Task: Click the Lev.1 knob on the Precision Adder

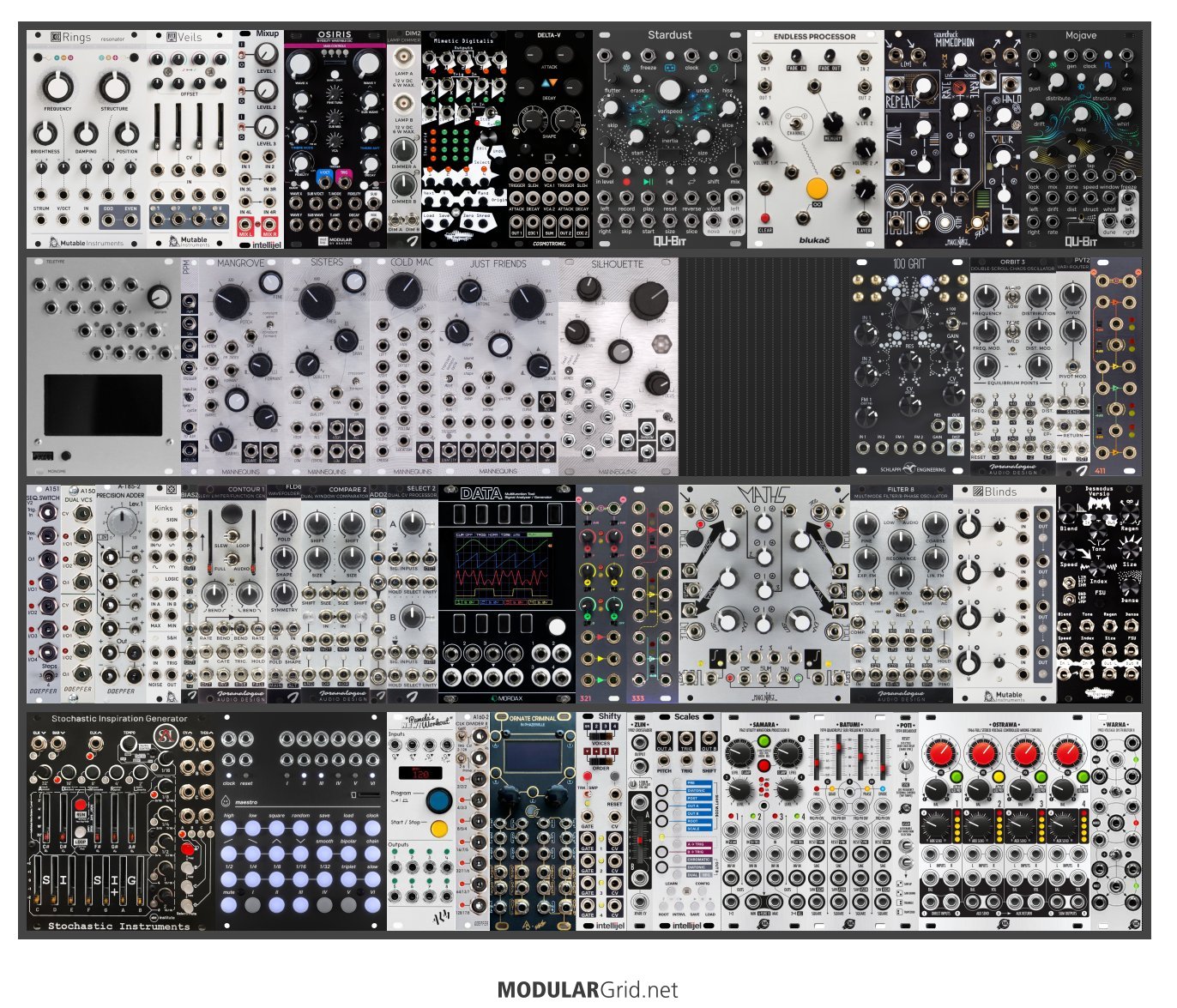Action: pyautogui.click(x=122, y=521)
